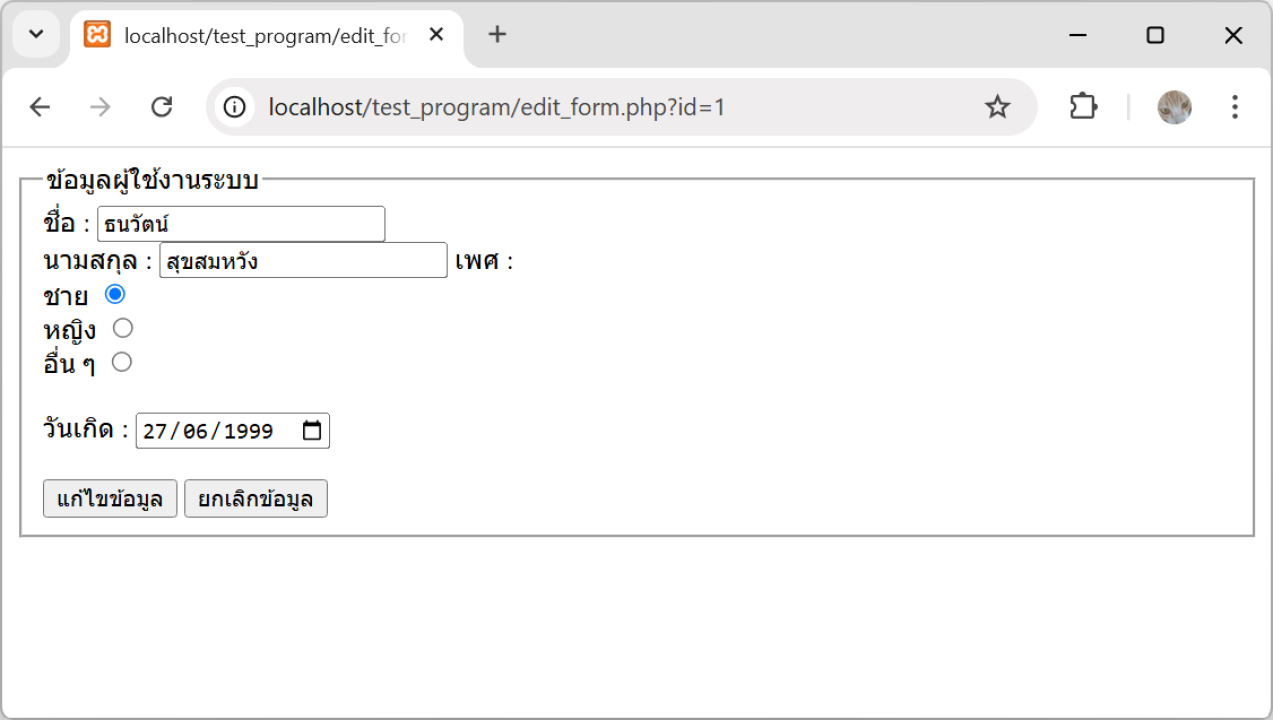Close the localhost edit_form tab
Viewport: 1273px width, 720px height.
tap(436, 35)
